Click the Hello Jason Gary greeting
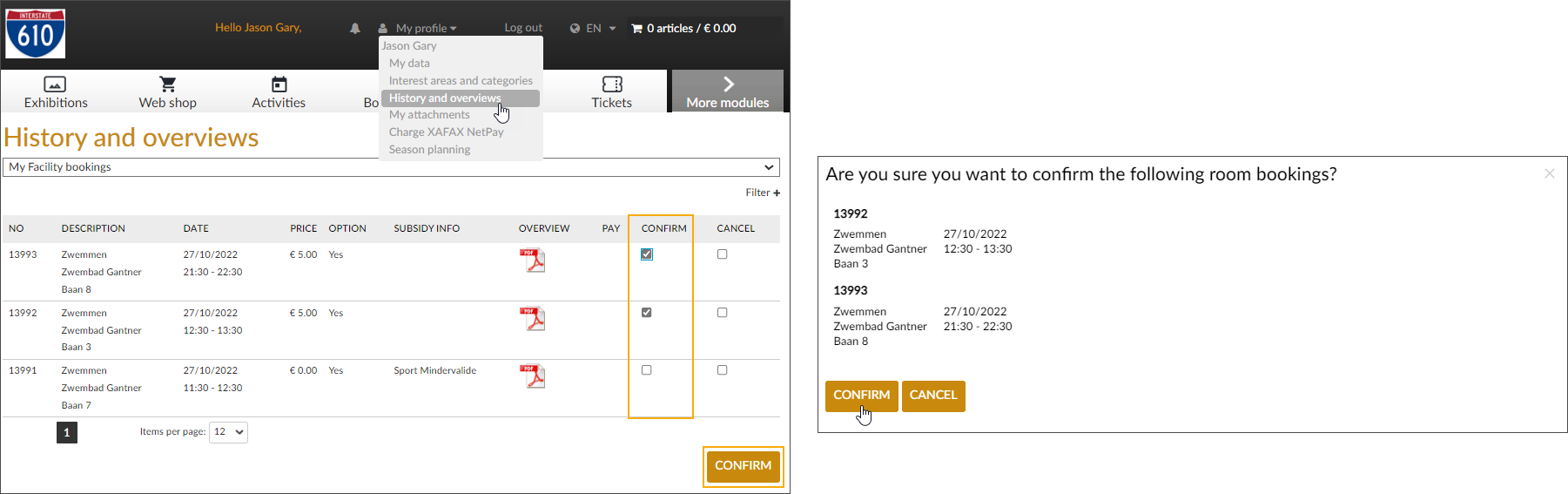The image size is (1568, 494). pyautogui.click(x=259, y=28)
